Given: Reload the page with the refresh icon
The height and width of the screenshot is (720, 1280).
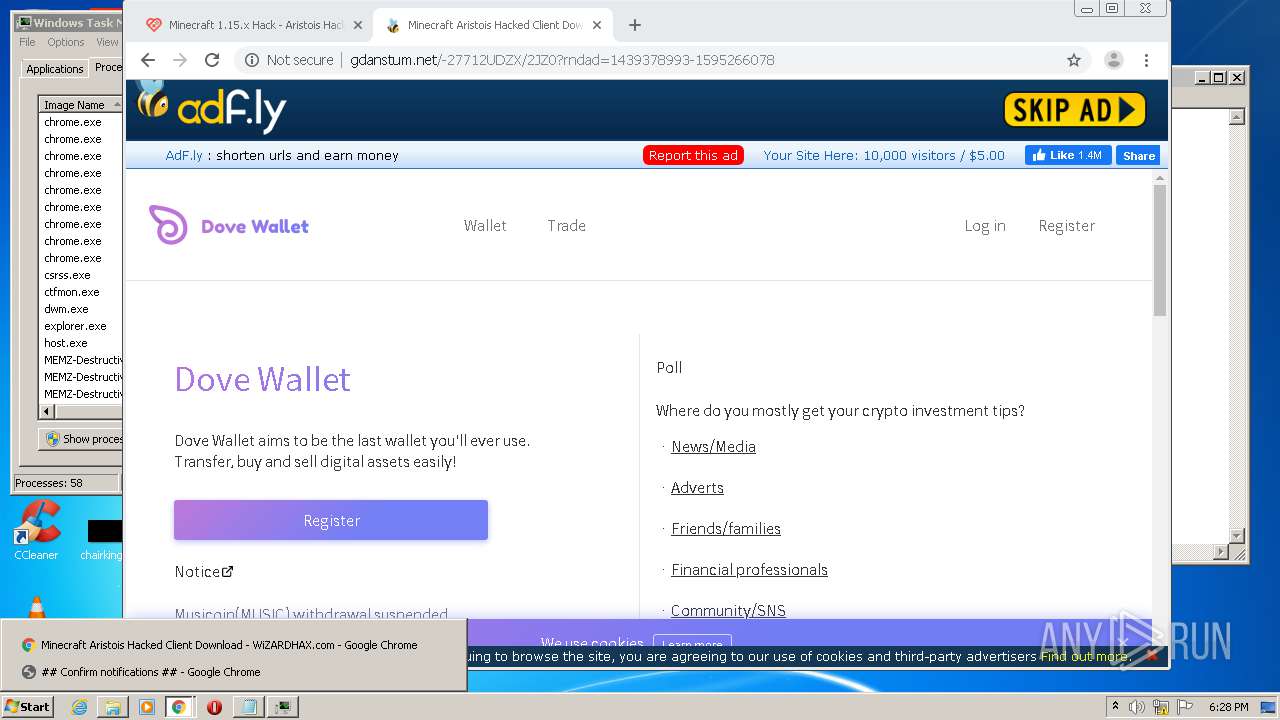Looking at the screenshot, I should click(x=212, y=60).
